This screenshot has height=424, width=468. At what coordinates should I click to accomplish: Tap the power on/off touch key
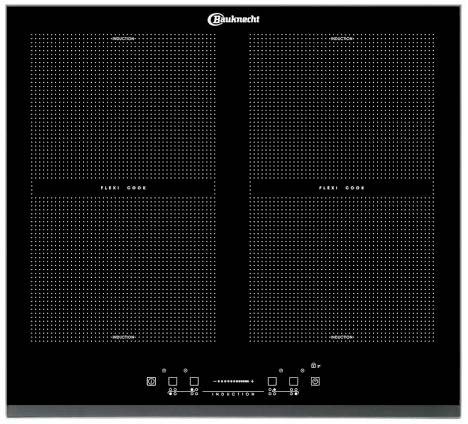pyautogui.click(x=151, y=381)
